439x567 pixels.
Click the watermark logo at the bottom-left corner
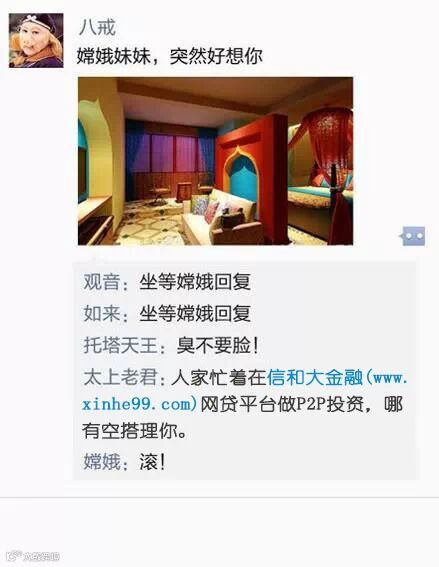tap(15, 555)
